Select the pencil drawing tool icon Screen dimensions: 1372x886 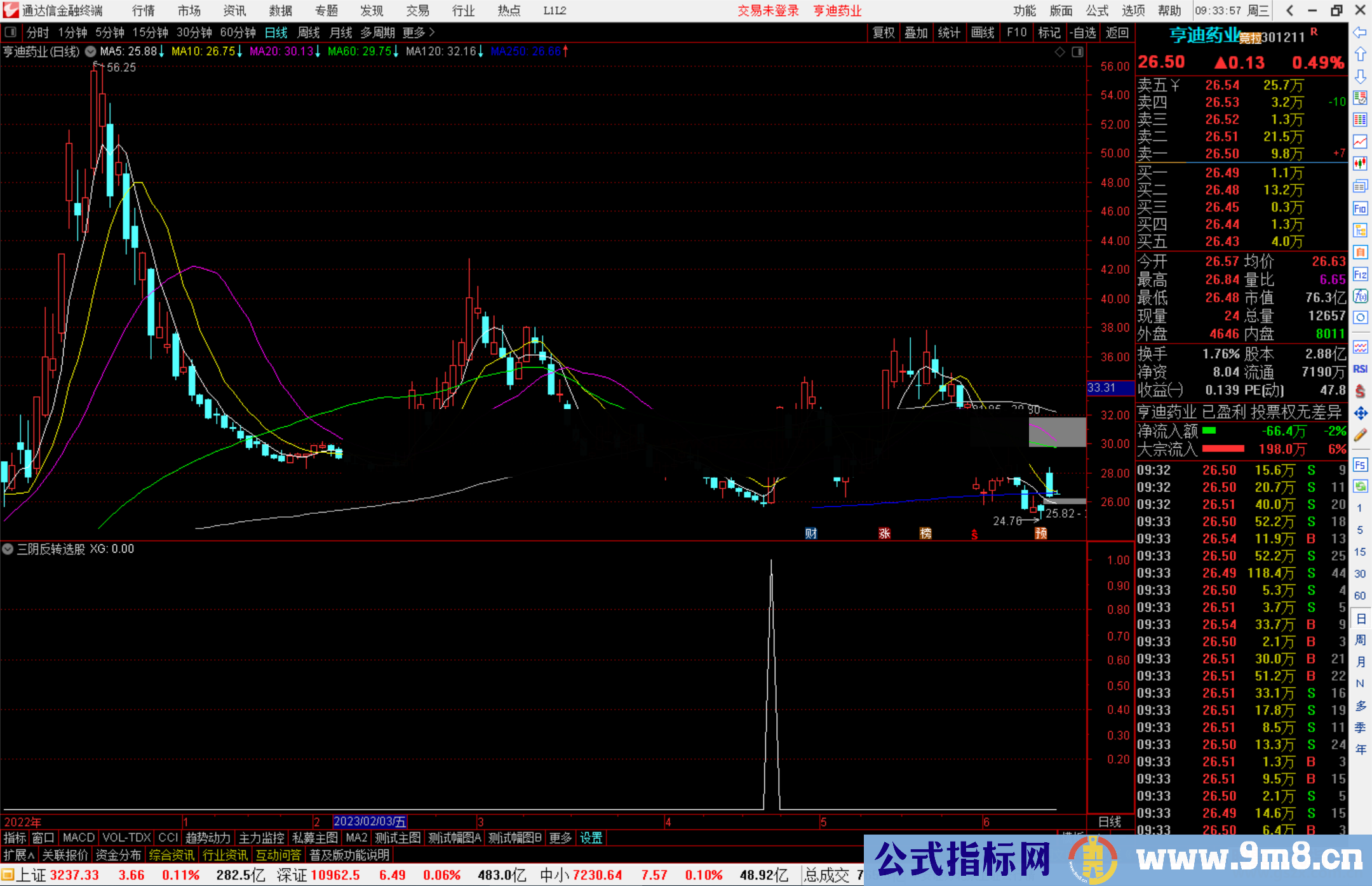[x=1360, y=435]
